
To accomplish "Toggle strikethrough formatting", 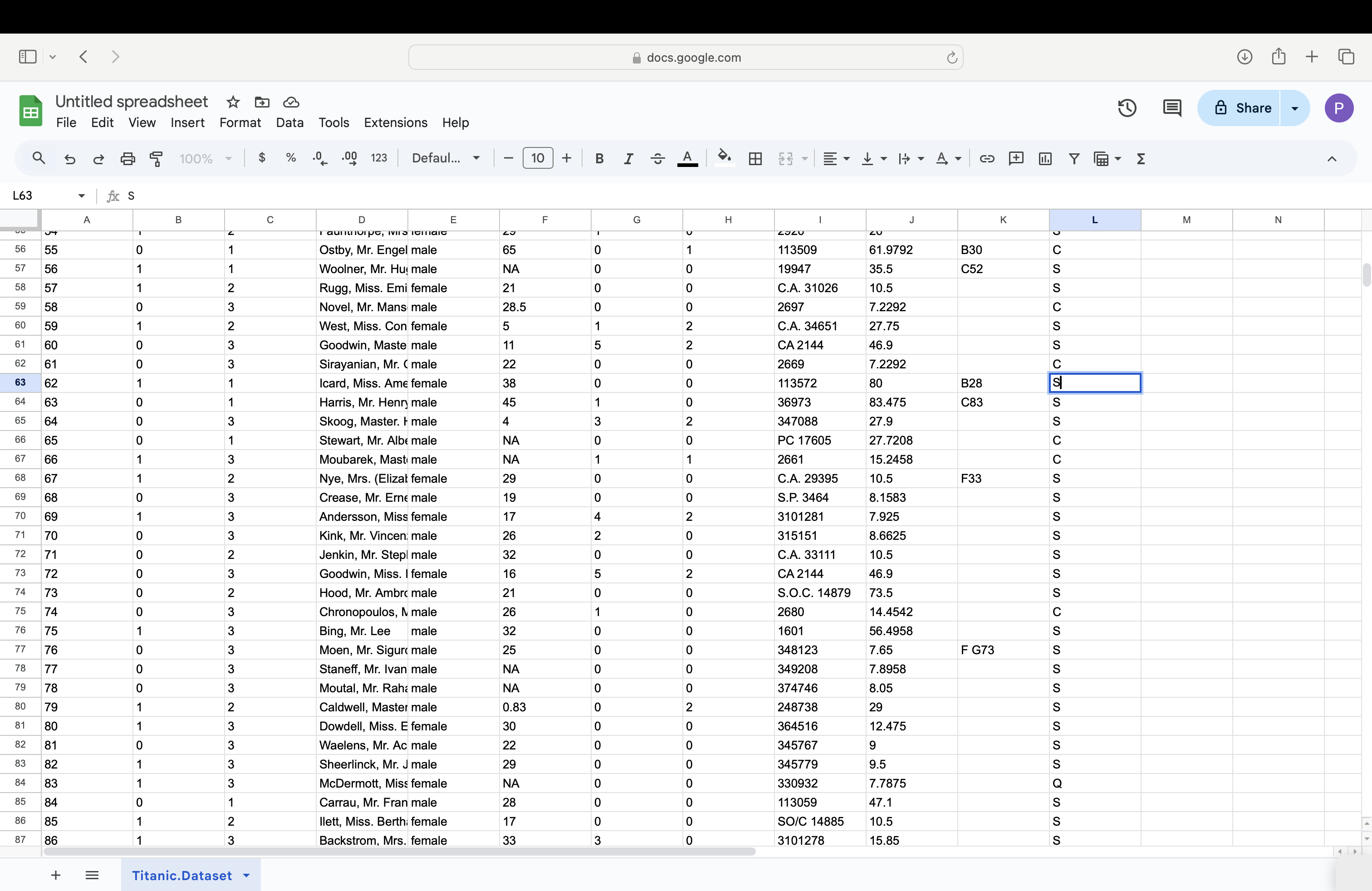I will pos(658,158).
